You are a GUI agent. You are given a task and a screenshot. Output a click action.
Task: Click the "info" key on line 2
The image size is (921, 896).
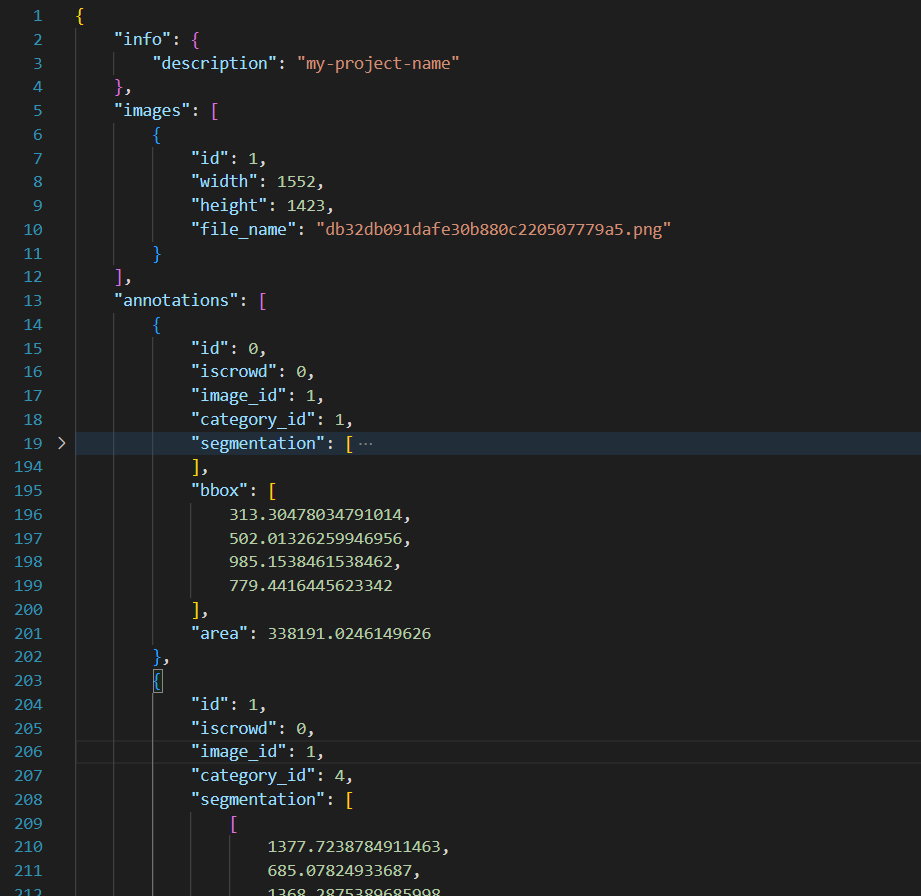pyautogui.click(x=143, y=39)
